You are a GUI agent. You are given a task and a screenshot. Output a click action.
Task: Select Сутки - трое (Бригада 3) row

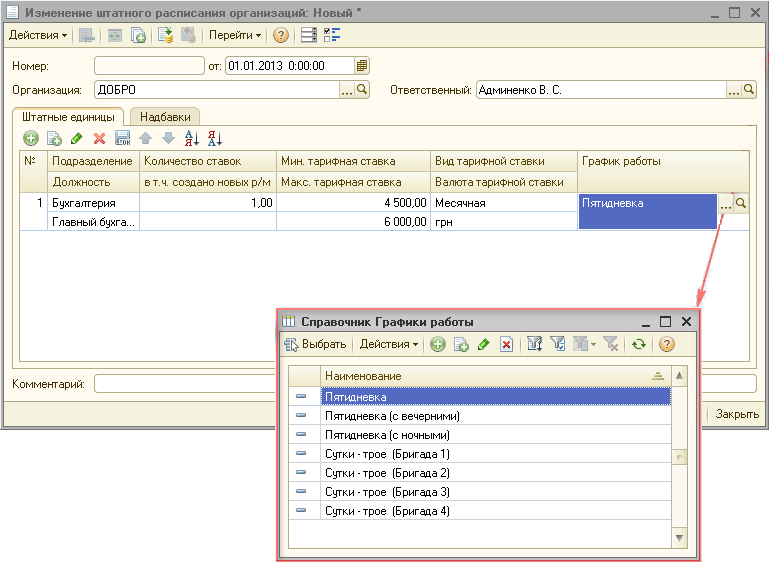coord(495,492)
